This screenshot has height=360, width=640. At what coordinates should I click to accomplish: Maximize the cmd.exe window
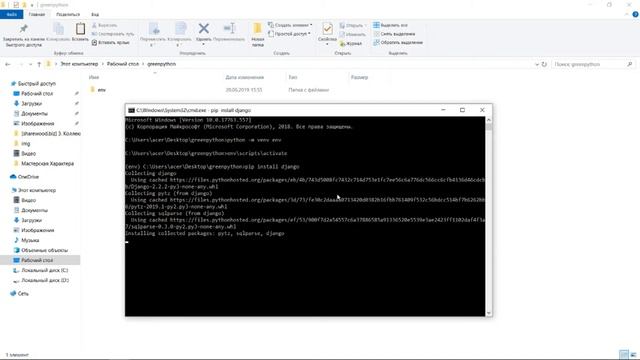tap(462, 110)
